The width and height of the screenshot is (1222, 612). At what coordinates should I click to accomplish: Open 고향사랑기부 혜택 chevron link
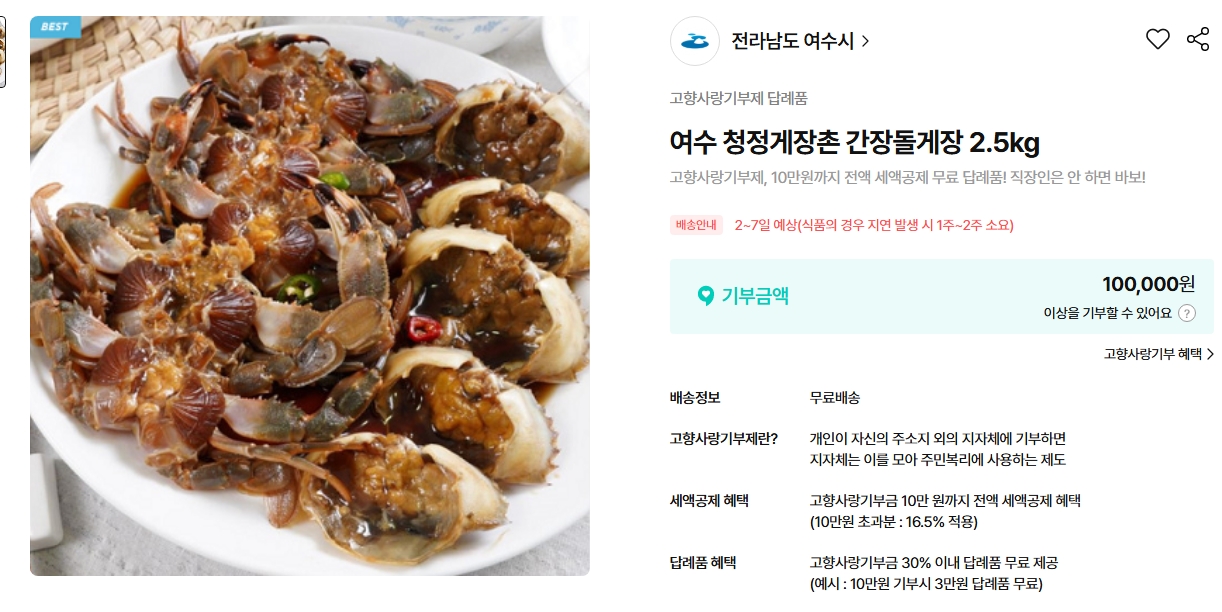coord(1210,354)
